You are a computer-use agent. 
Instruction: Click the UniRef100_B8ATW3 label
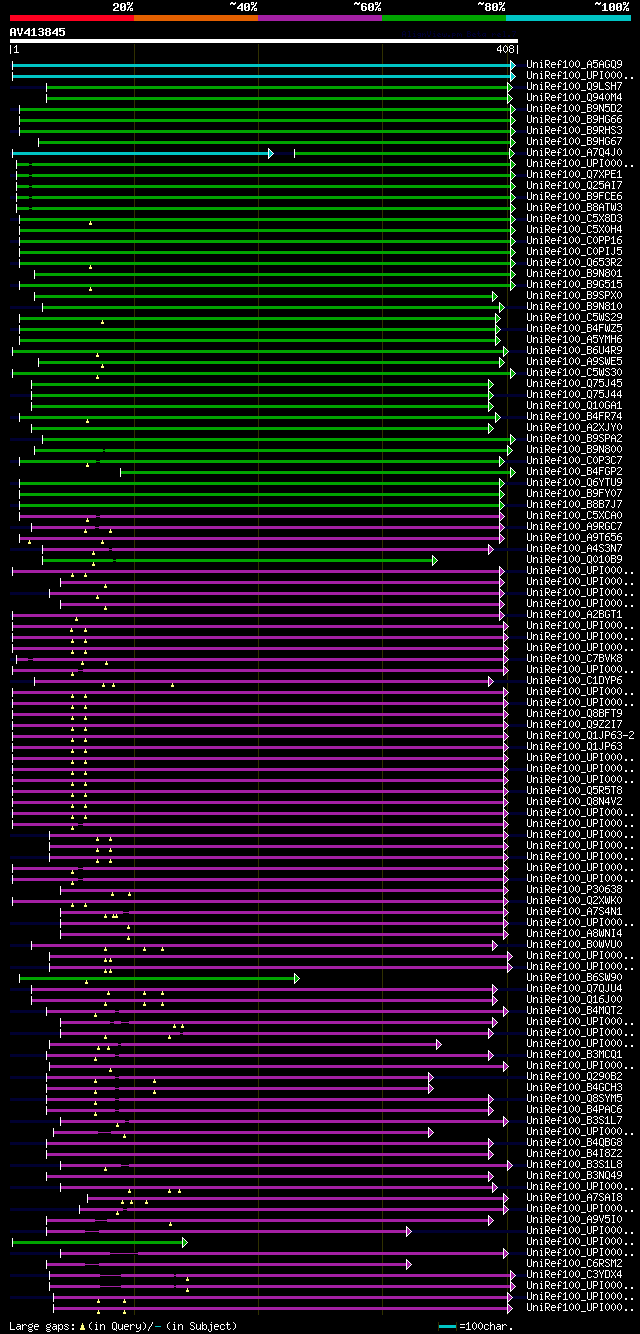(574, 207)
